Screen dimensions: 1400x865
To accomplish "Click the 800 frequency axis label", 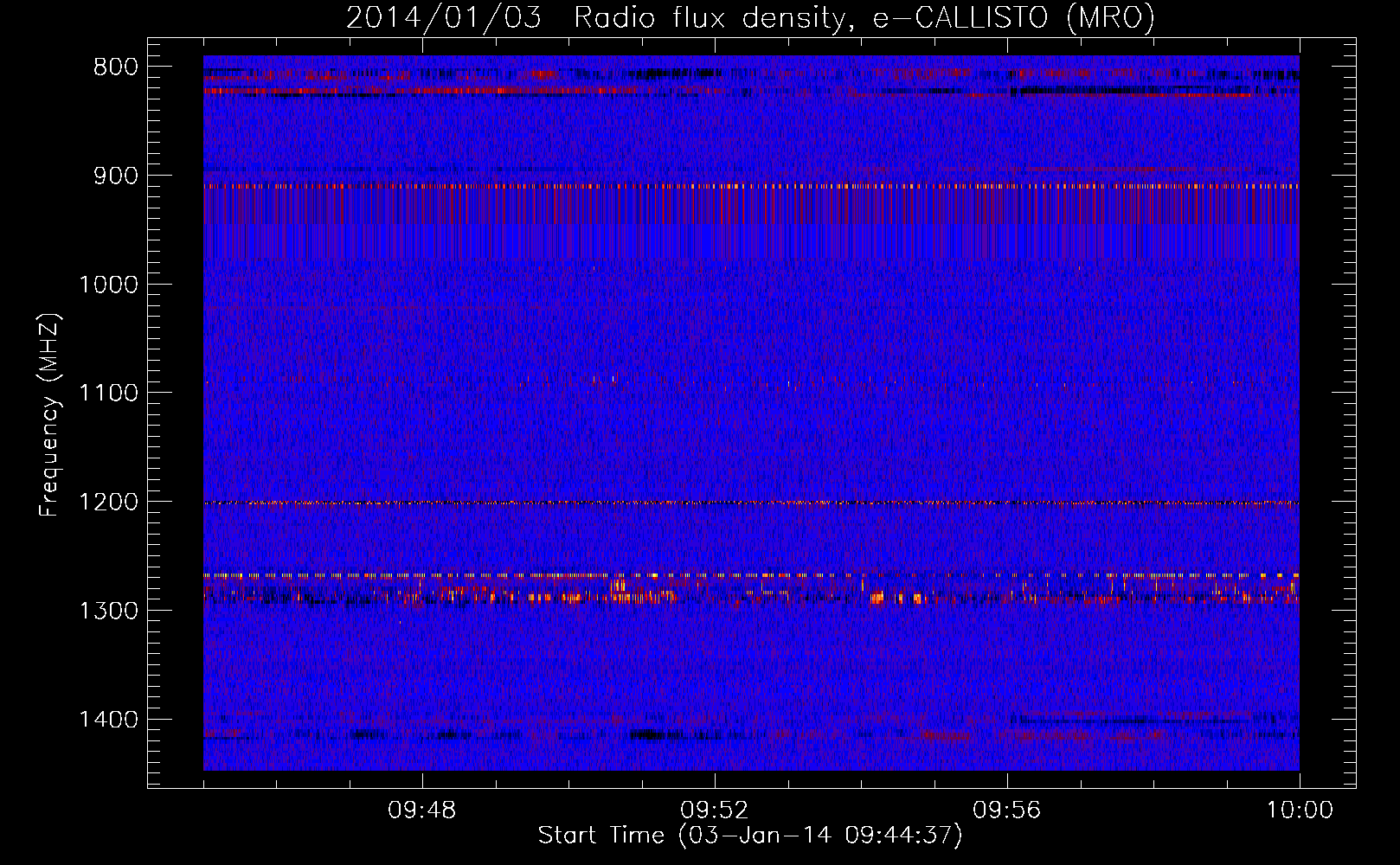I will 115,67.
